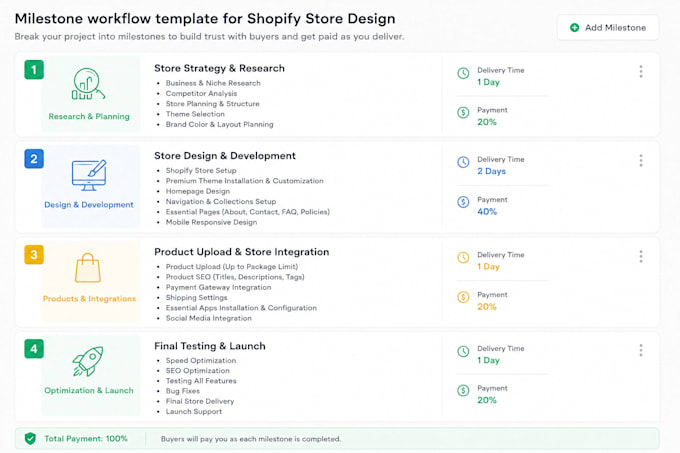
Task: Click Business & Niche Research item
Action: point(213,83)
